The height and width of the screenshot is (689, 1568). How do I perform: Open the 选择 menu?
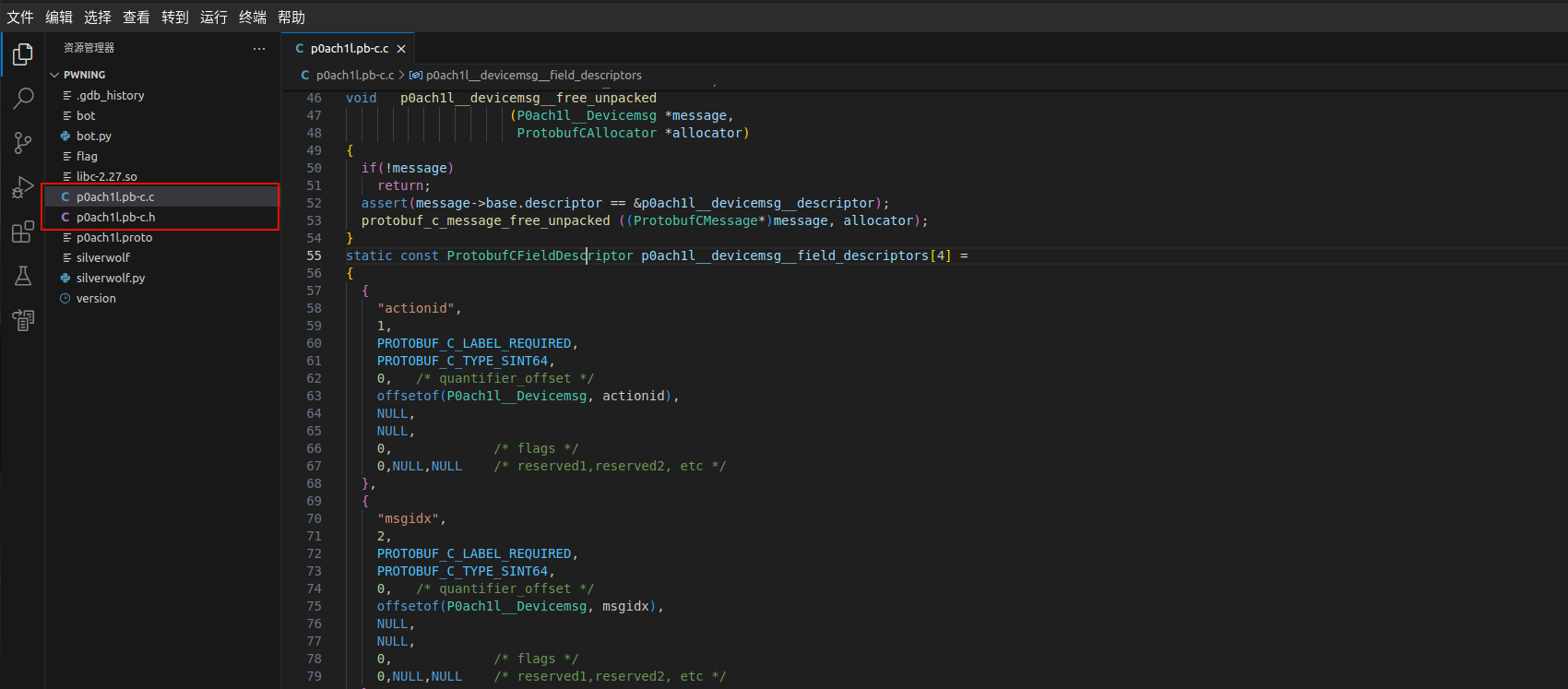(x=98, y=17)
